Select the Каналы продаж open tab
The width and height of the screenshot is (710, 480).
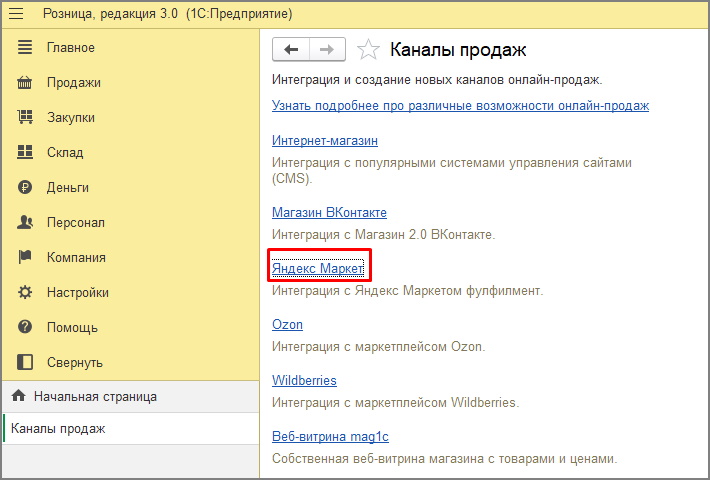tap(131, 428)
